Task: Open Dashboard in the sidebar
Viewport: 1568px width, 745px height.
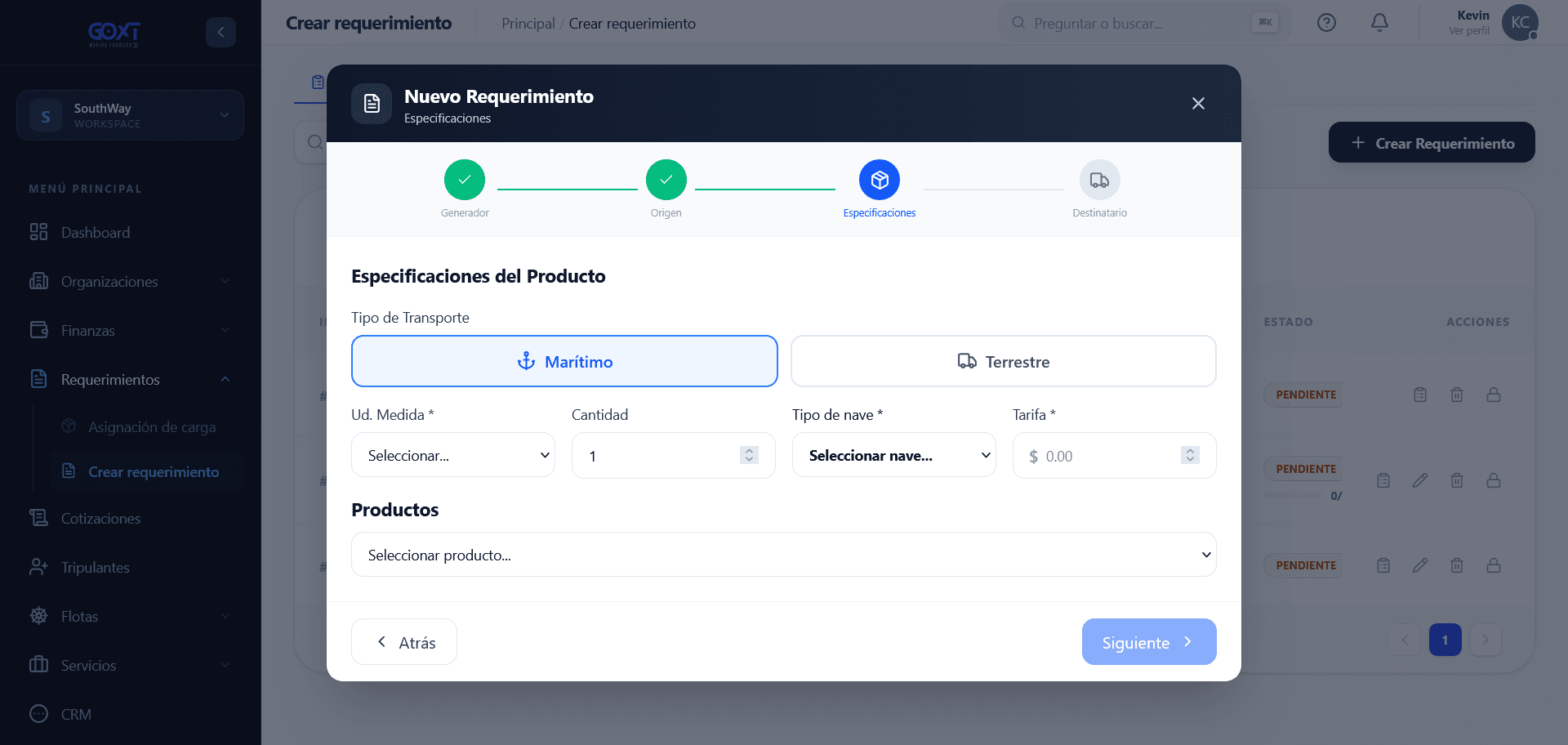Action: click(x=96, y=233)
